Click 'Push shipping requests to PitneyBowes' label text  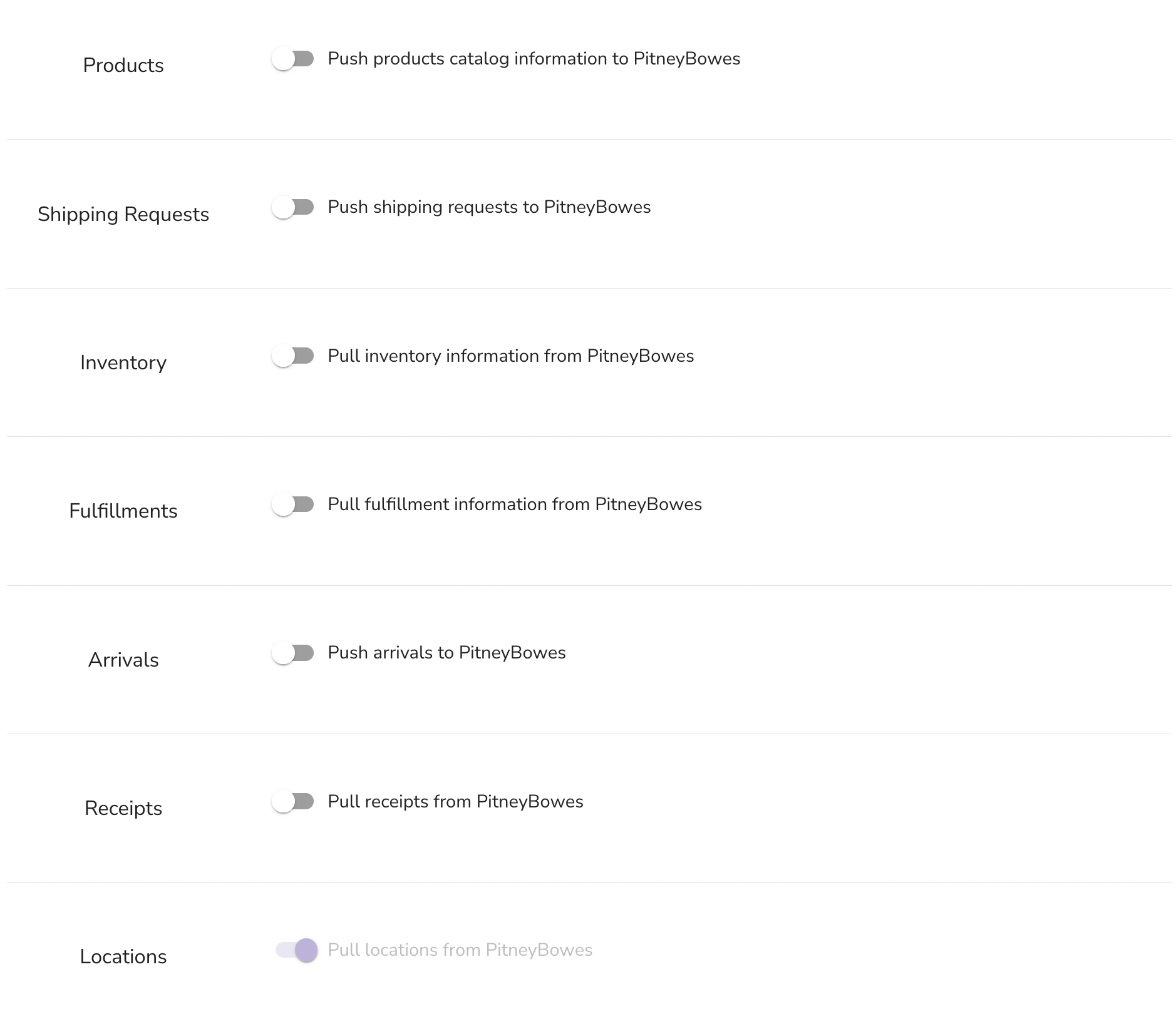489,207
